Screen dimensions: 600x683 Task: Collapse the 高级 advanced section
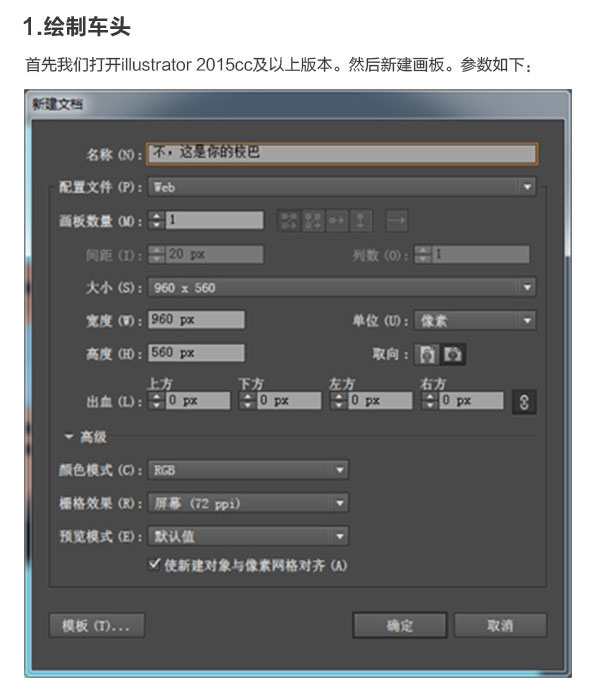[68, 436]
